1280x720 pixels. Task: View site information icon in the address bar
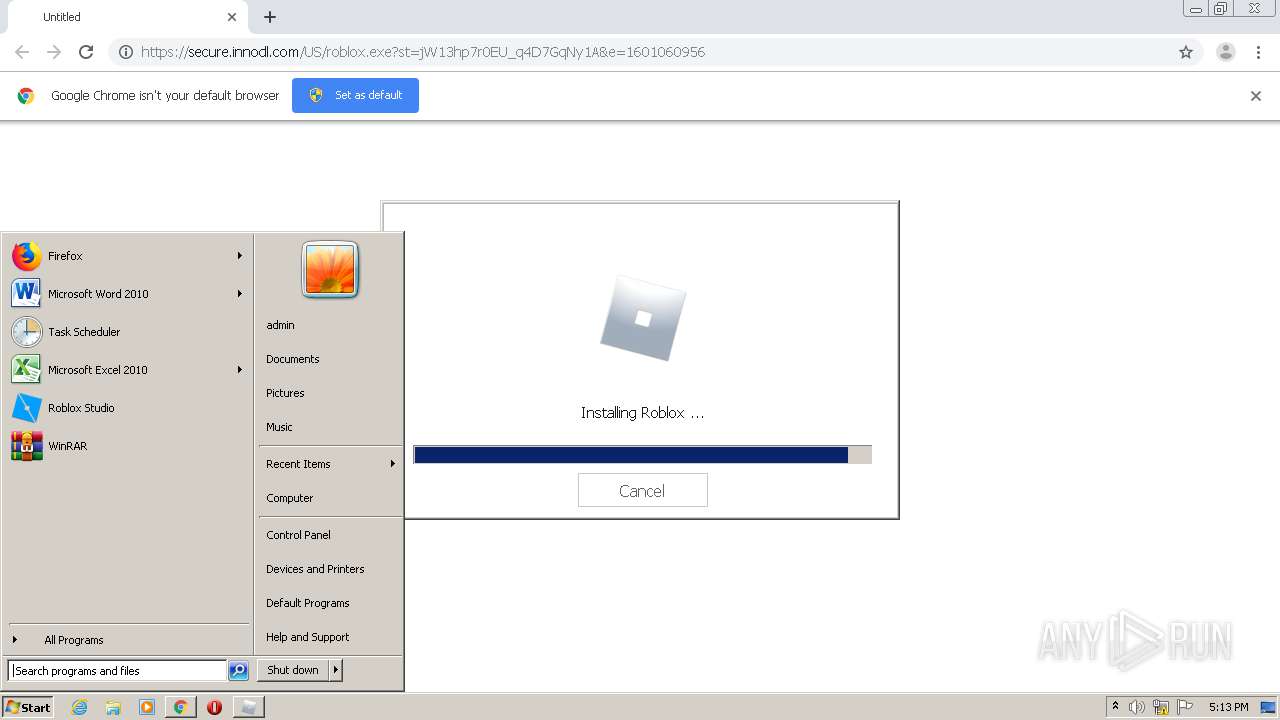point(126,52)
